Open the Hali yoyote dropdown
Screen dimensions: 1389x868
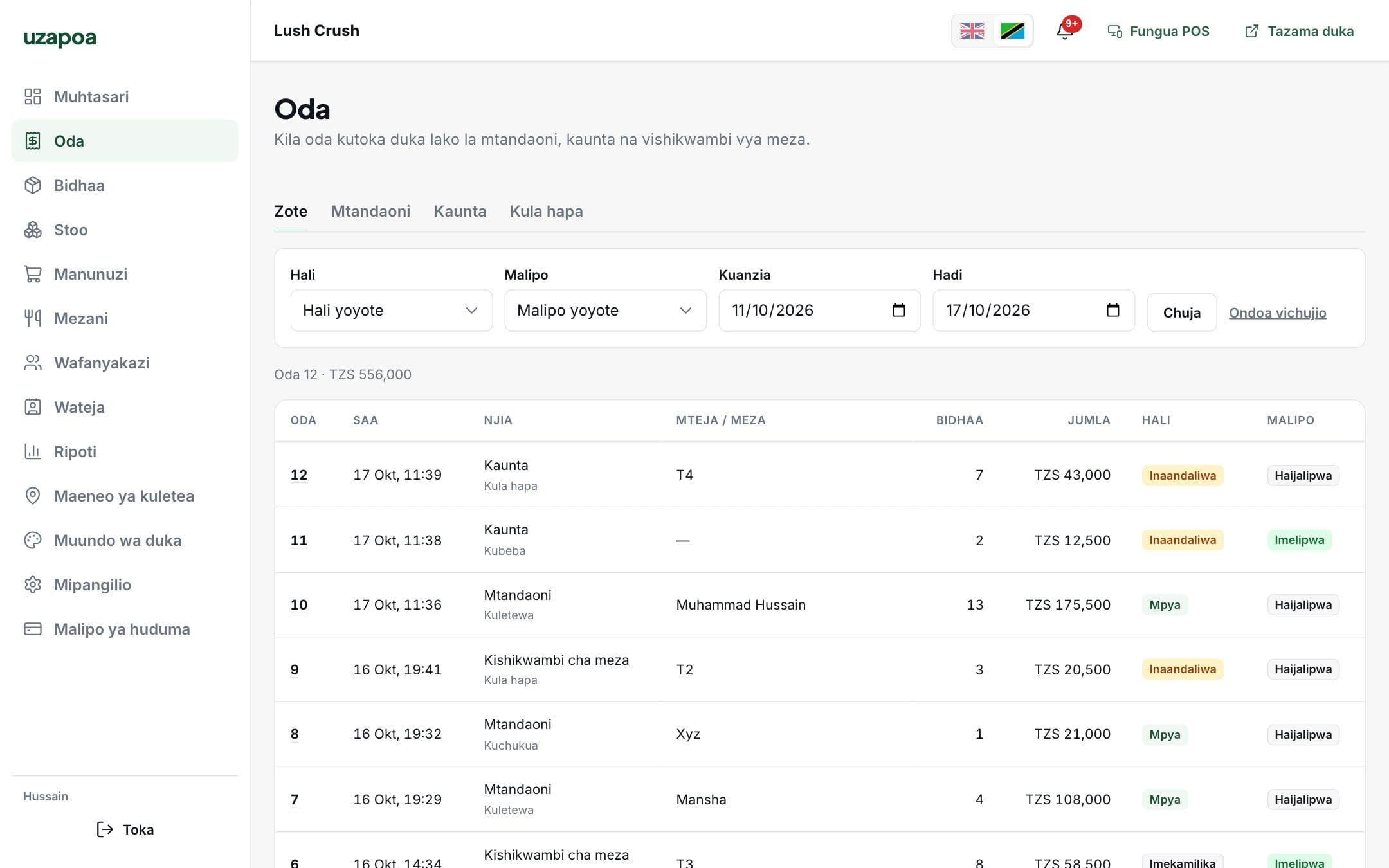coord(391,311)
